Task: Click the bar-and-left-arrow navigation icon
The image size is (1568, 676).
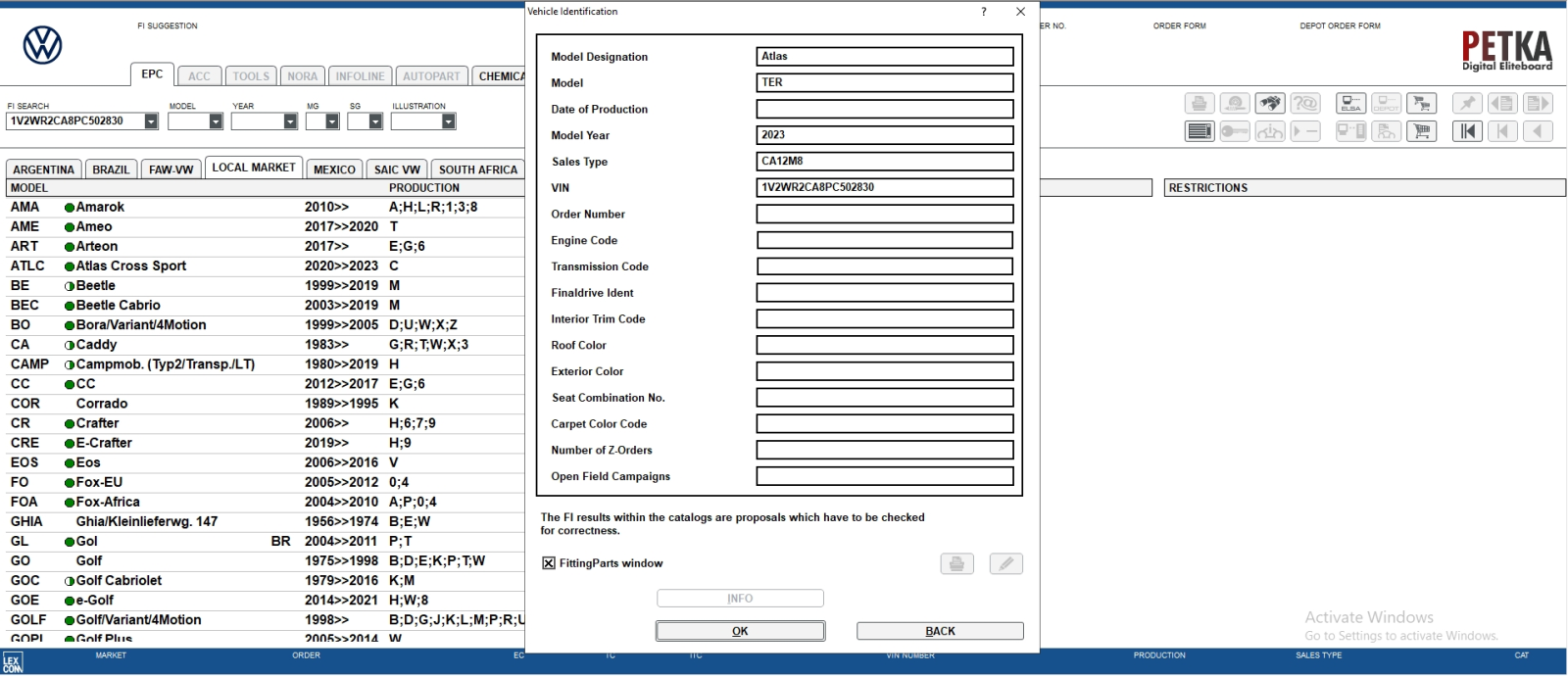Action: point(1502,130)
